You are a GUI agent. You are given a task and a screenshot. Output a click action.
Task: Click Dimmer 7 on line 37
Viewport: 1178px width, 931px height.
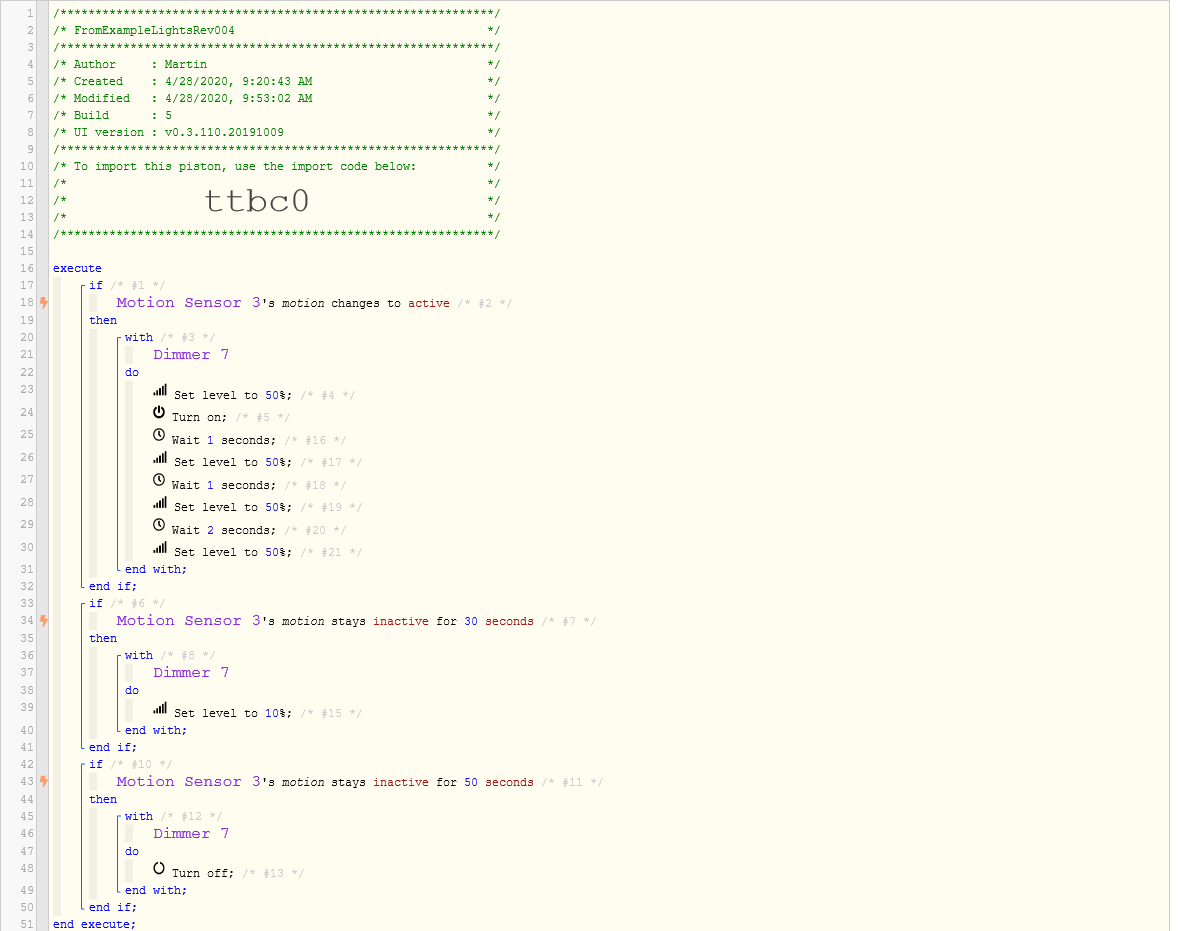click(192, 673)
